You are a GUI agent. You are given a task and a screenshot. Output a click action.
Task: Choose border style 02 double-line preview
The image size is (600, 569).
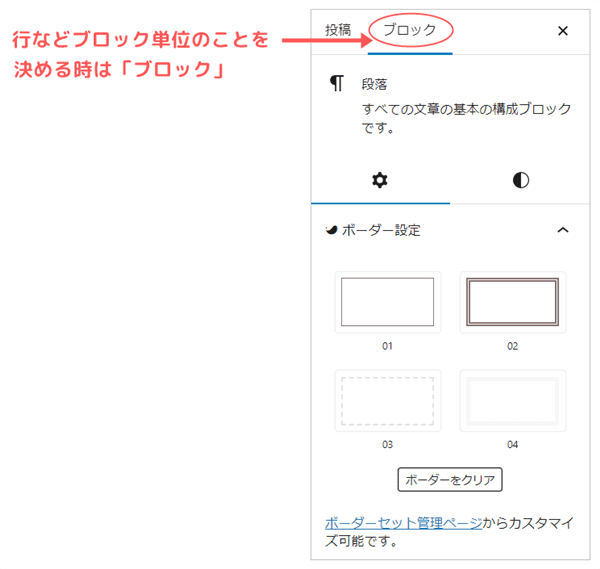pos(512,302)
